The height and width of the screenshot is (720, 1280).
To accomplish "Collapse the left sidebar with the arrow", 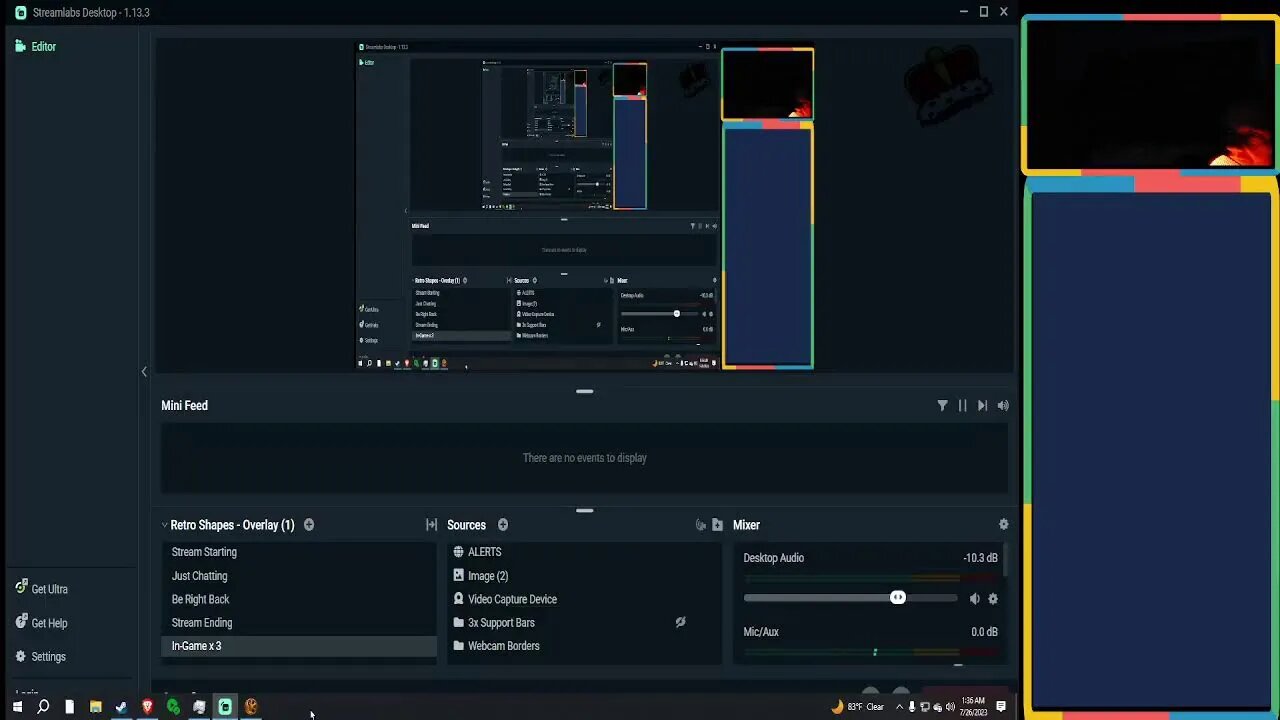I will 144,372.
